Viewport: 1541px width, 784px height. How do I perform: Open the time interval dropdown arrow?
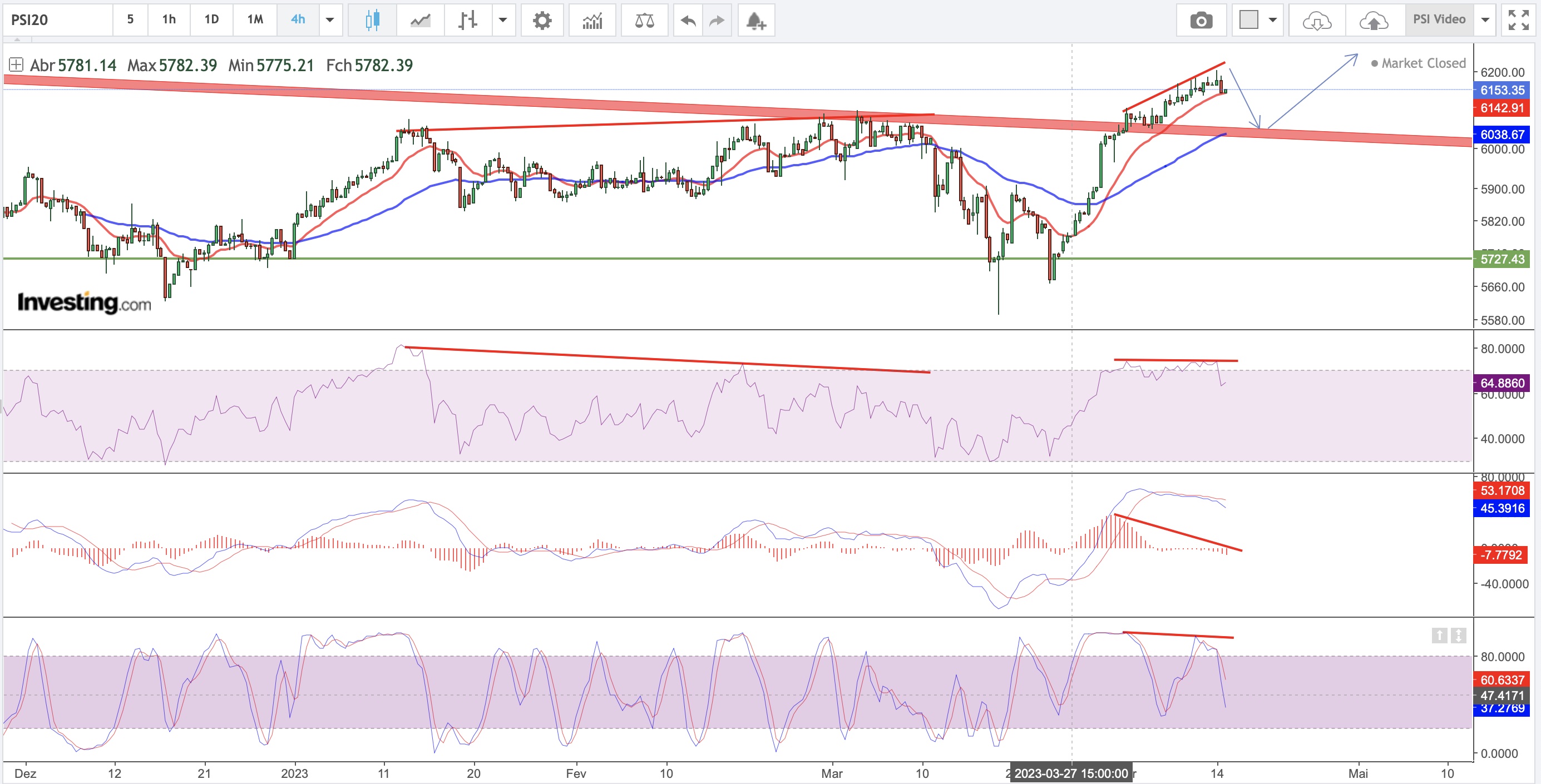[329, 21]
